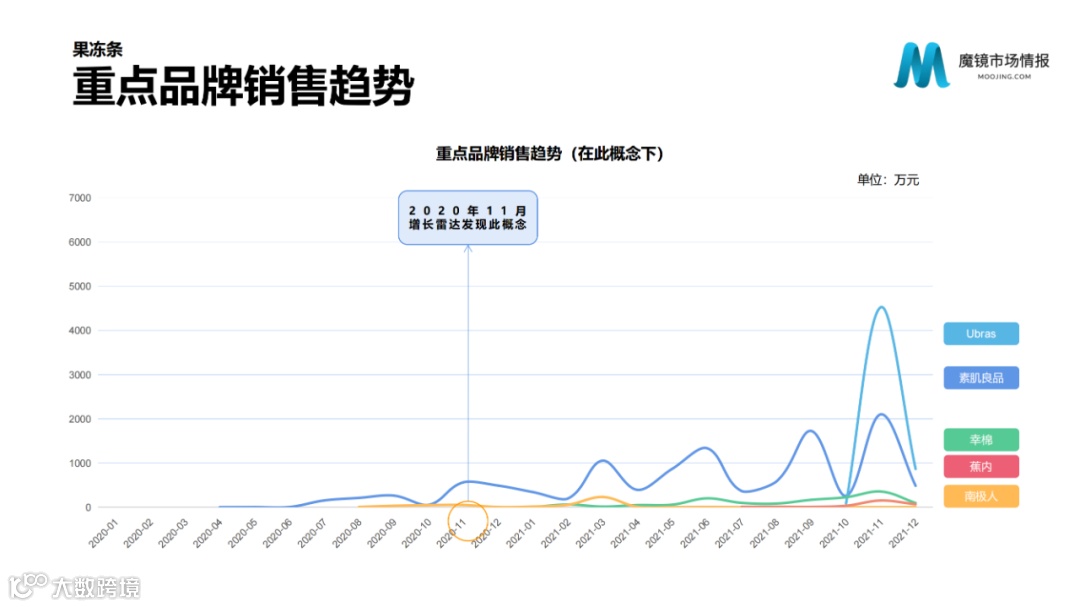Image resolution: width=1080 pixels, height=607 pixels.
Task: Click the 素肌良品 legend label
Action: coord(981,378)
